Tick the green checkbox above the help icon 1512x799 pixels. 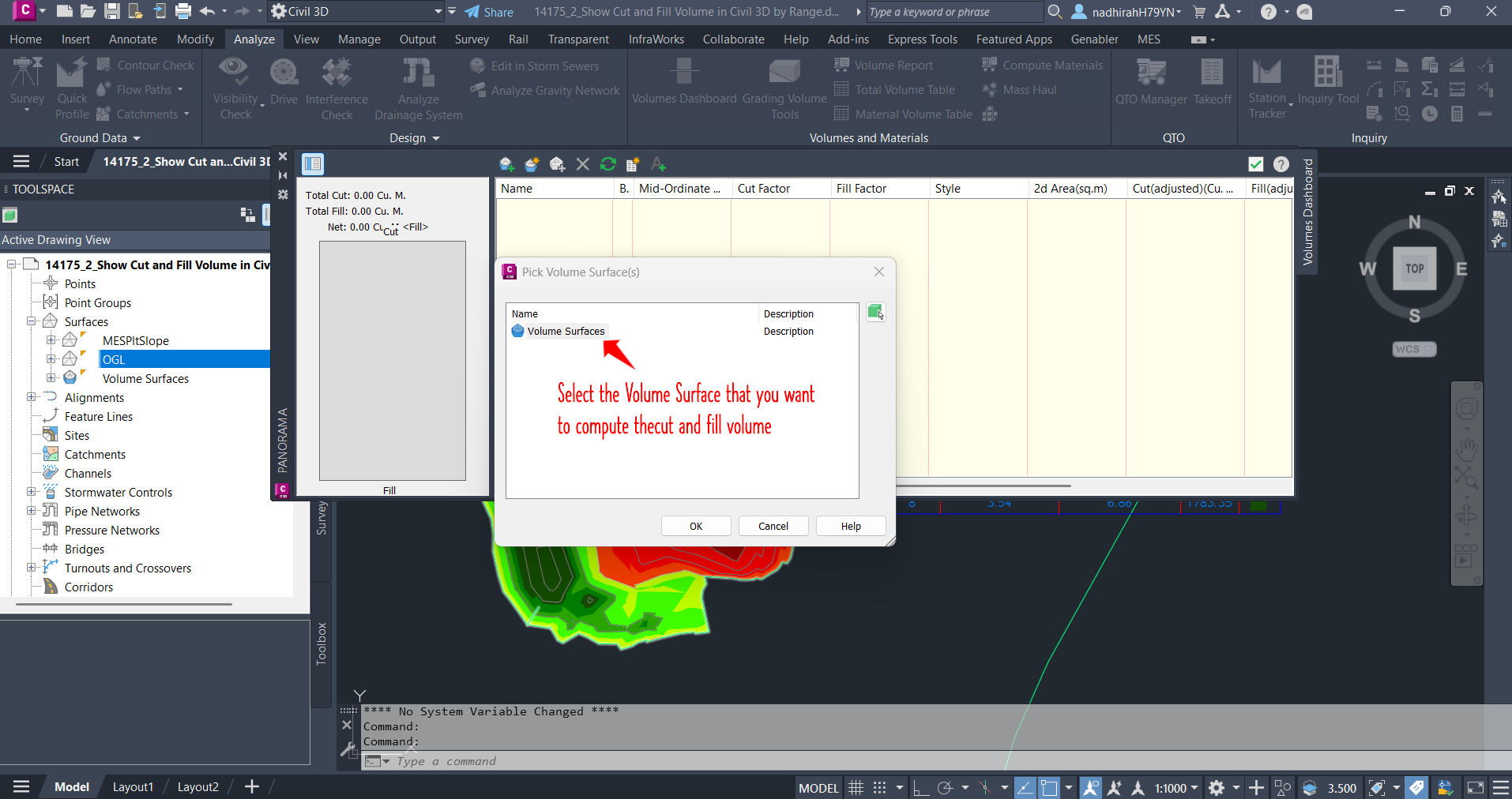(1255, 164)
